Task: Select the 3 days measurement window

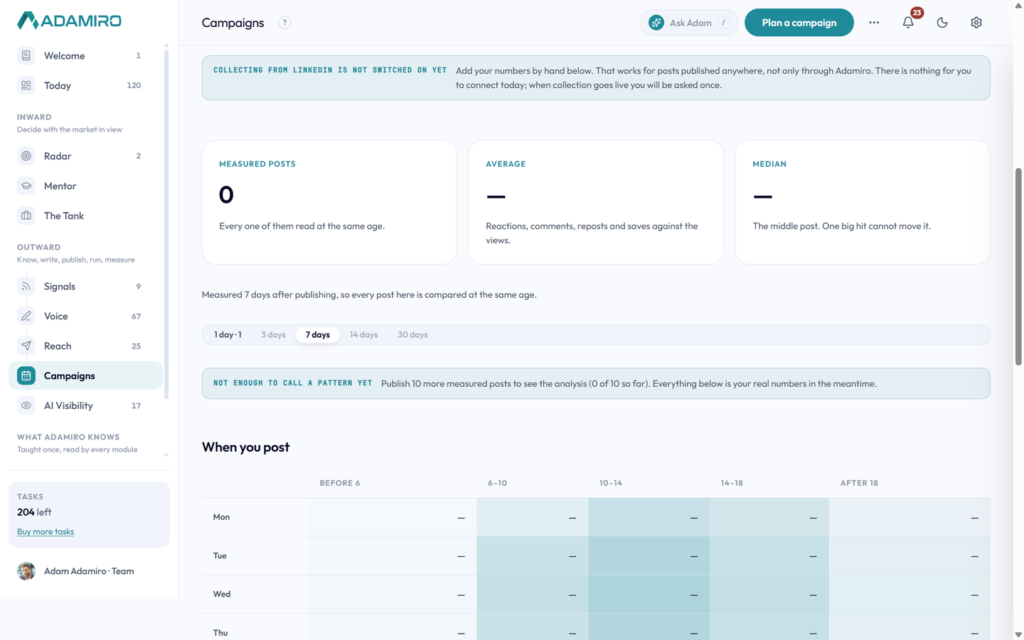Action: pyautogui.click(x=273, y=334)
